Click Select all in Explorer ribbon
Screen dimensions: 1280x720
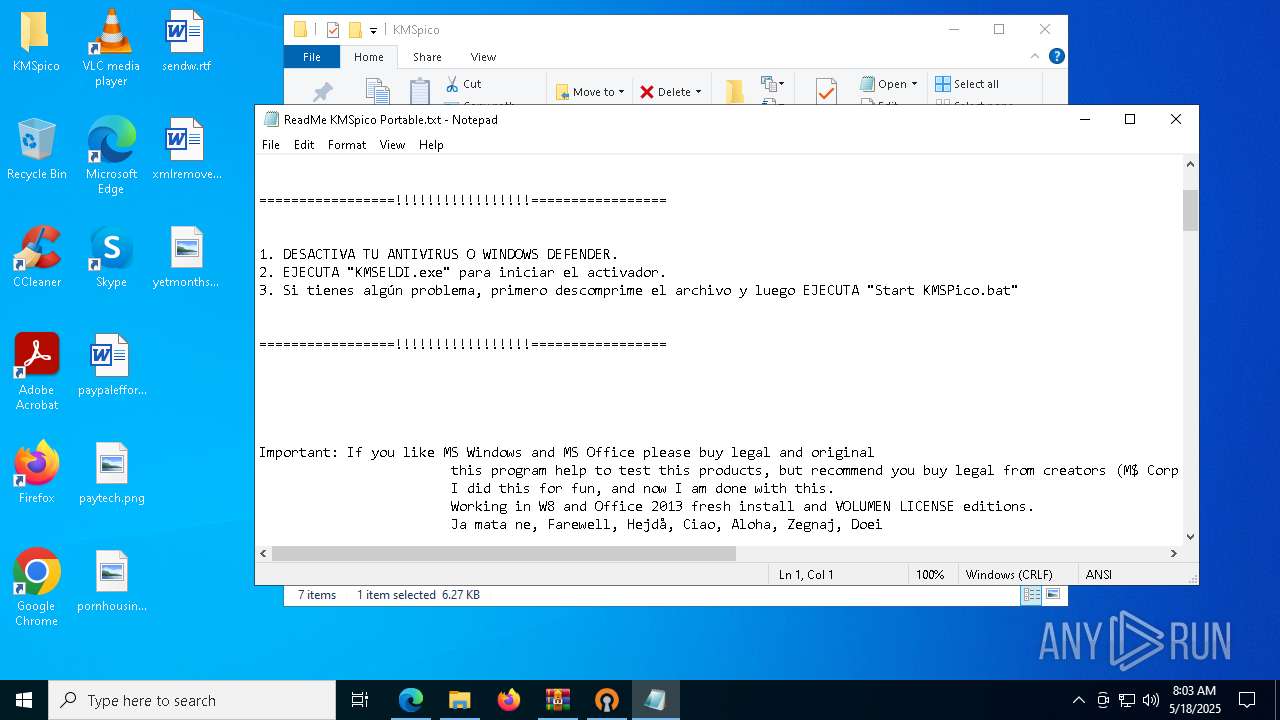click(x=967, y=84)
